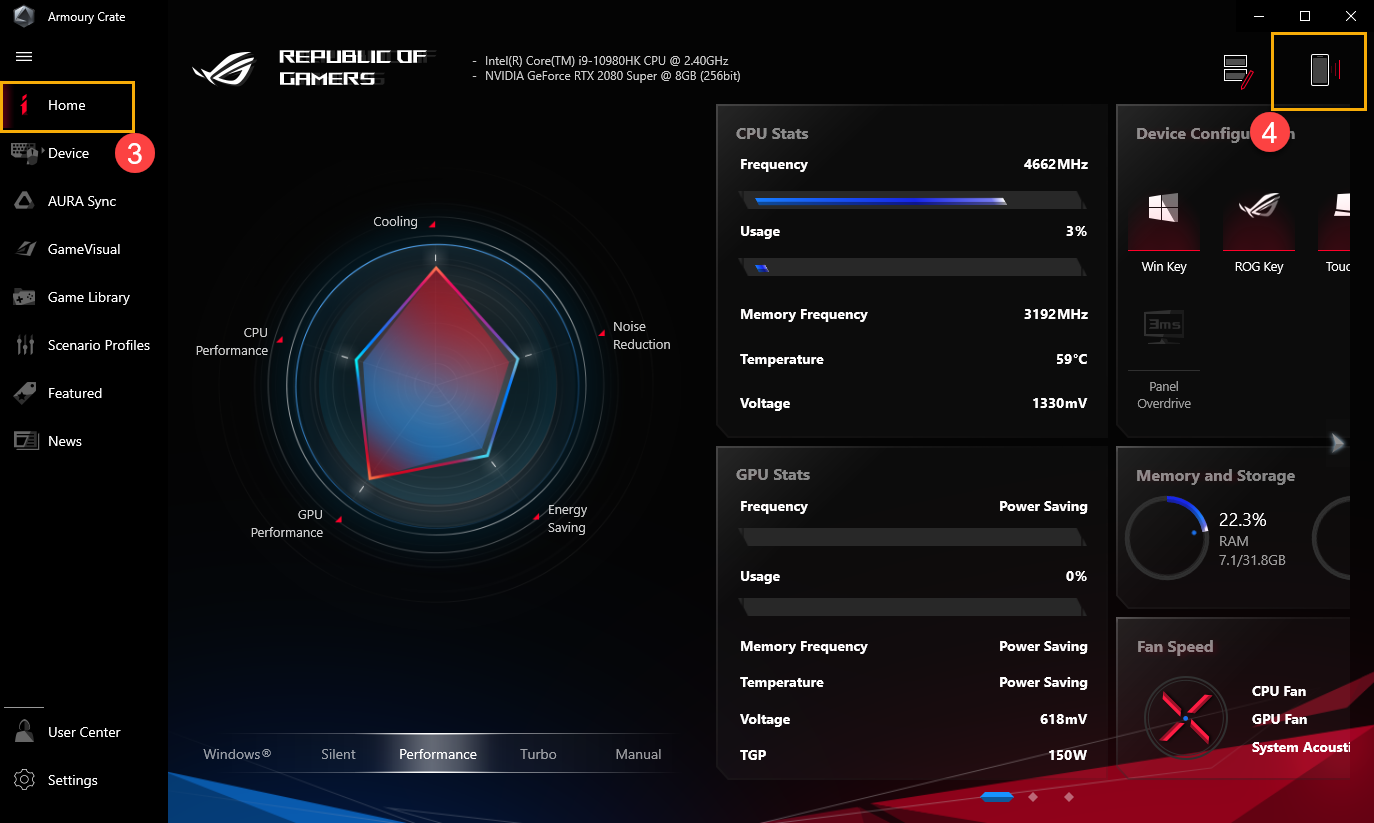This screenshot has width=1374, height=823.
Task: Click the 3192MHz memory frequency value
Action: coord(1055,314)
